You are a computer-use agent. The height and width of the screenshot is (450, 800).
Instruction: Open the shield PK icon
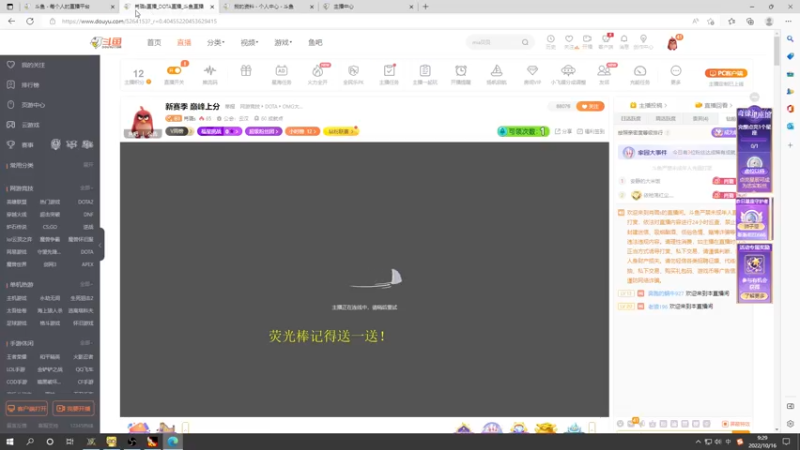[353, 73]
